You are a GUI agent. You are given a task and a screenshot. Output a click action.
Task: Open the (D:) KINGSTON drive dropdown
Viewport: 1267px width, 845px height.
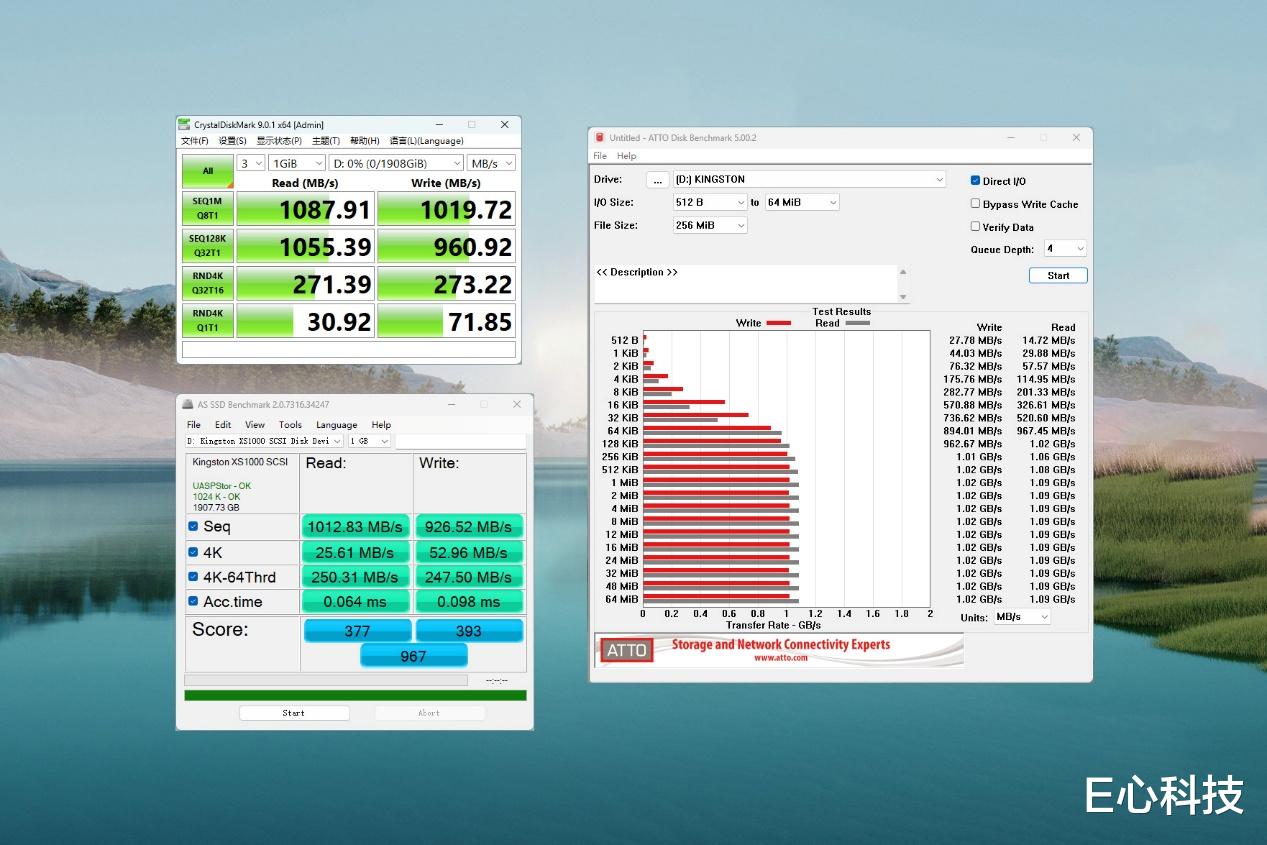810,179
